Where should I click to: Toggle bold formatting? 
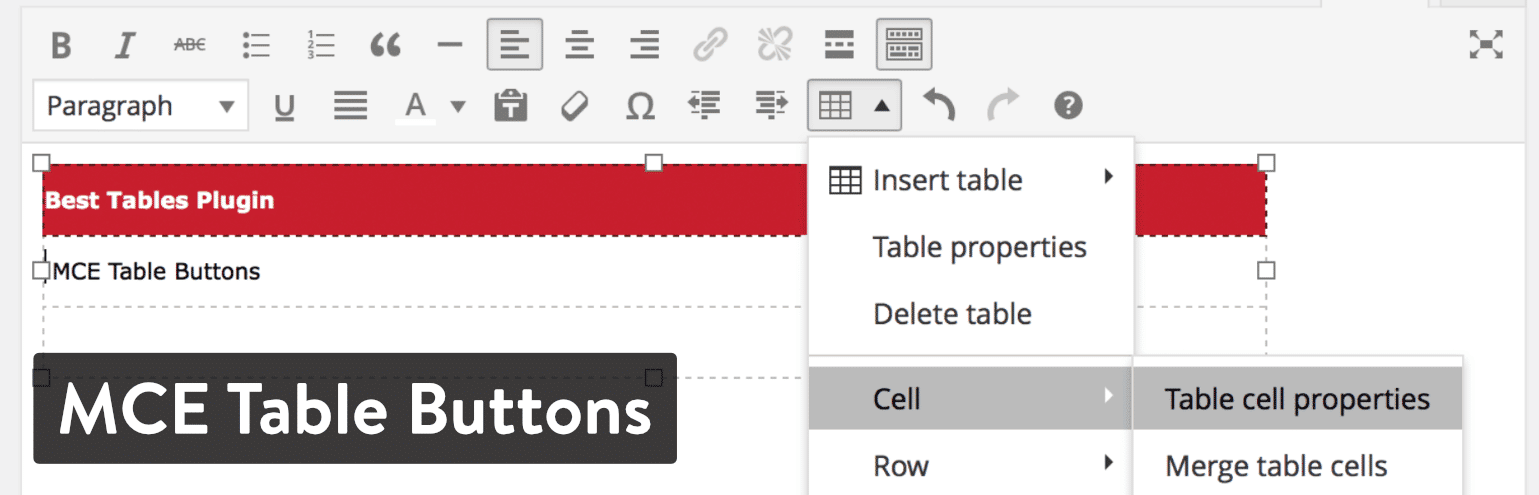[61, 45]
